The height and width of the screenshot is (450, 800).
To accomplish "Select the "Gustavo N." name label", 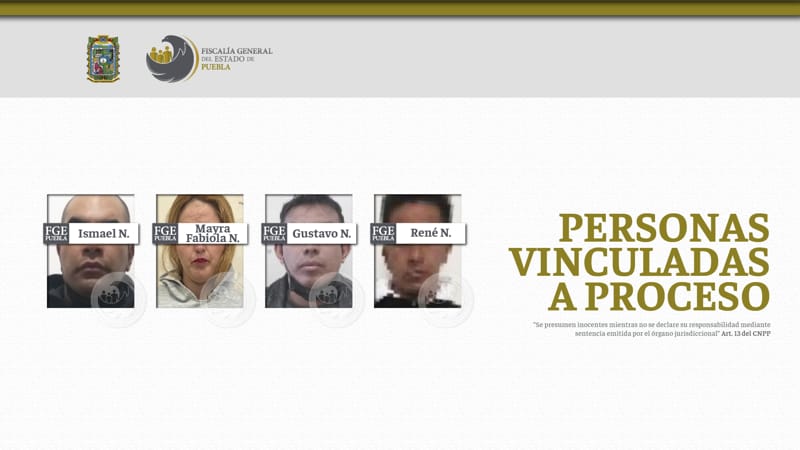I will (x=321, y=234).
